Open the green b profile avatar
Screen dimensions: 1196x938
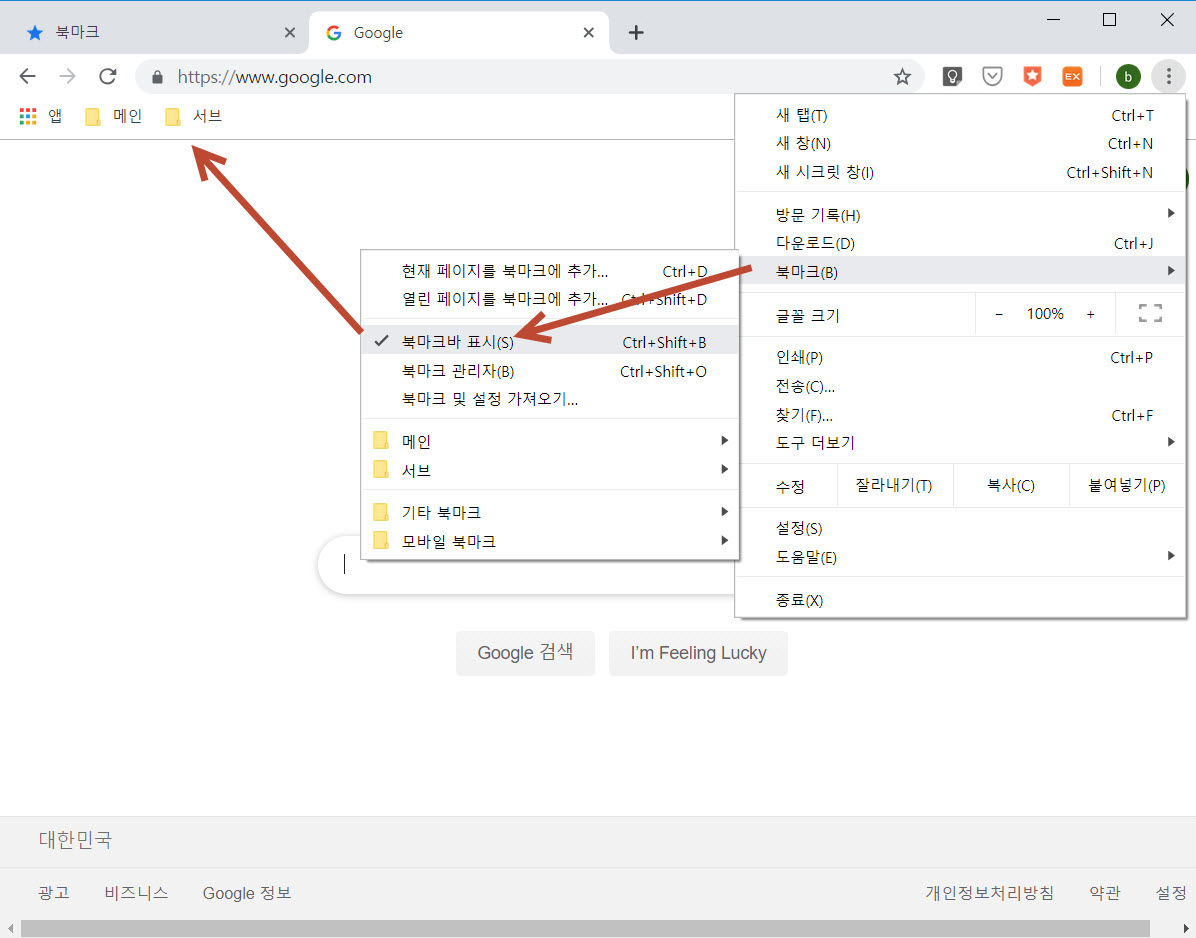(x=1127, y=76)
